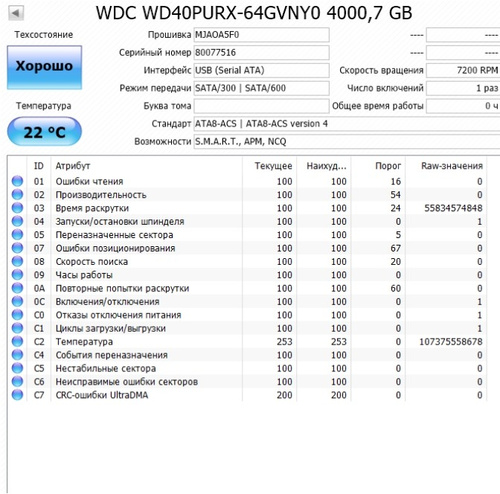Click the Интерфейс field USB (Serial ATA)
This screenshot has height=494, width=500.
261,70
